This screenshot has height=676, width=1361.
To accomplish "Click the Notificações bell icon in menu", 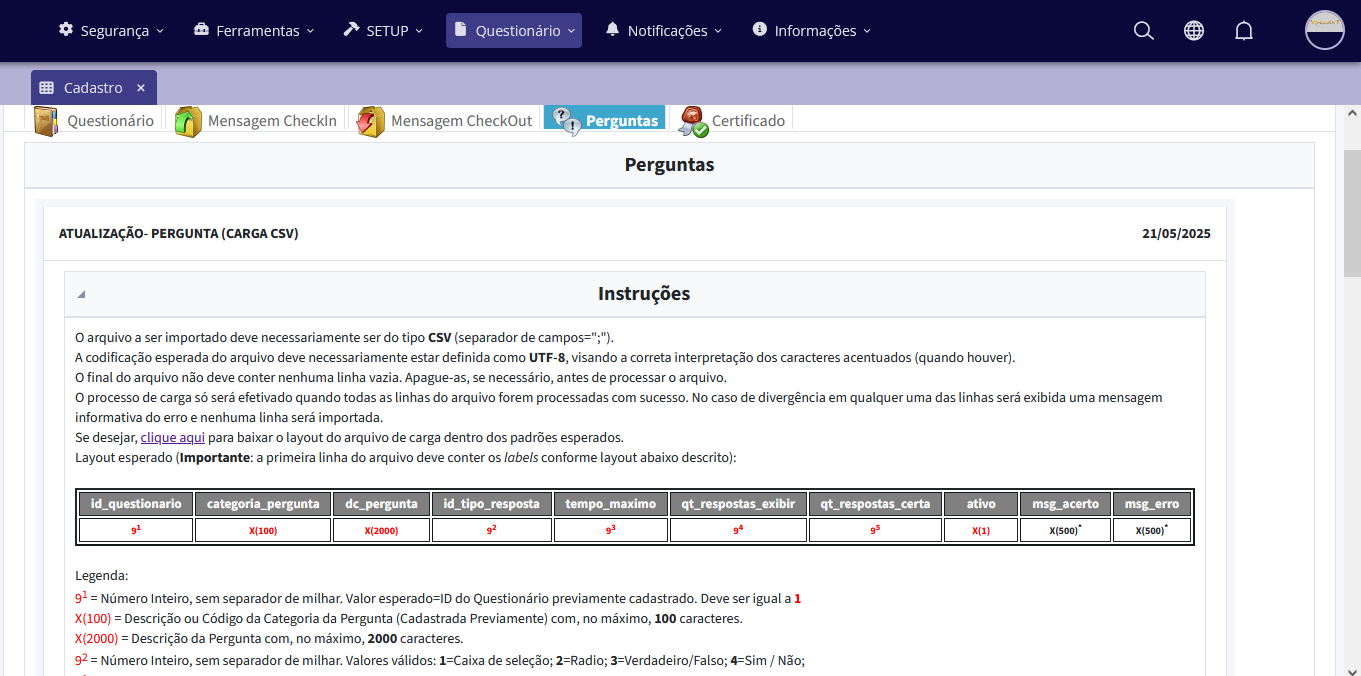I will point(613,30).
